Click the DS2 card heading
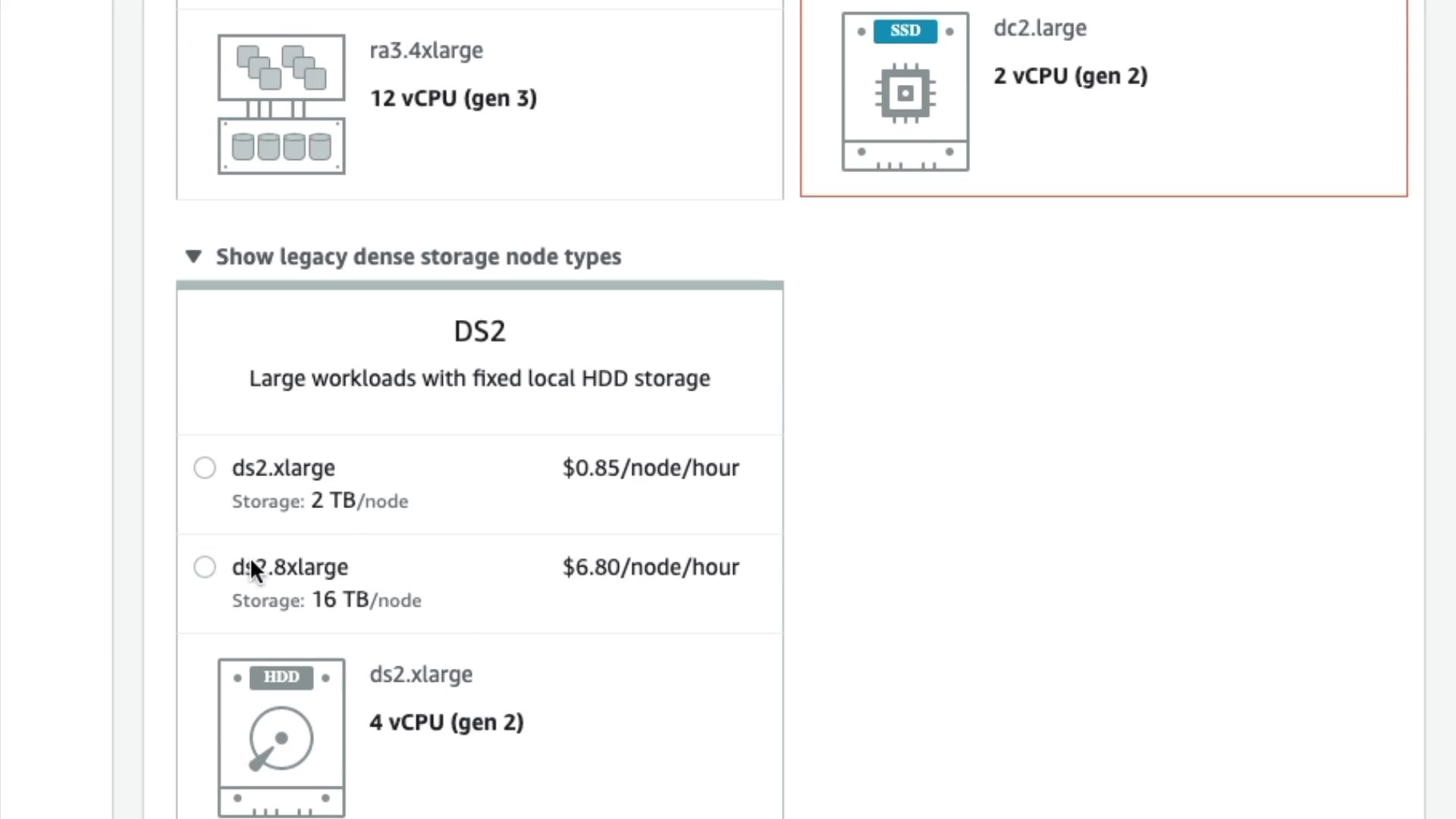Image resolution: width=1456 pixels, height=819 pixels. 479,331
